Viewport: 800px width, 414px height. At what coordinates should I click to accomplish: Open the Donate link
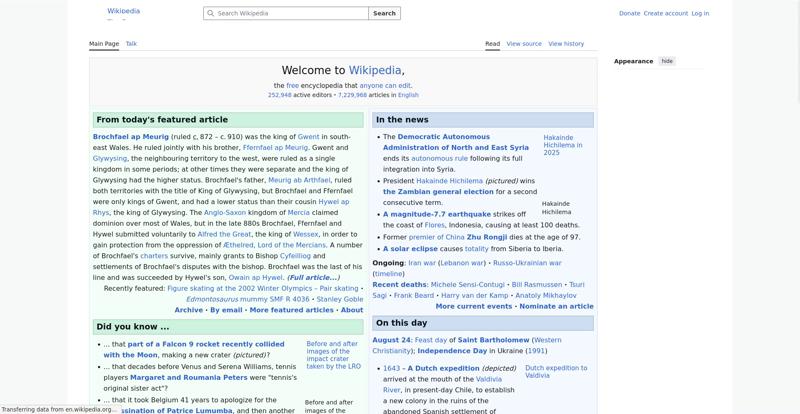tap(630, 13)
